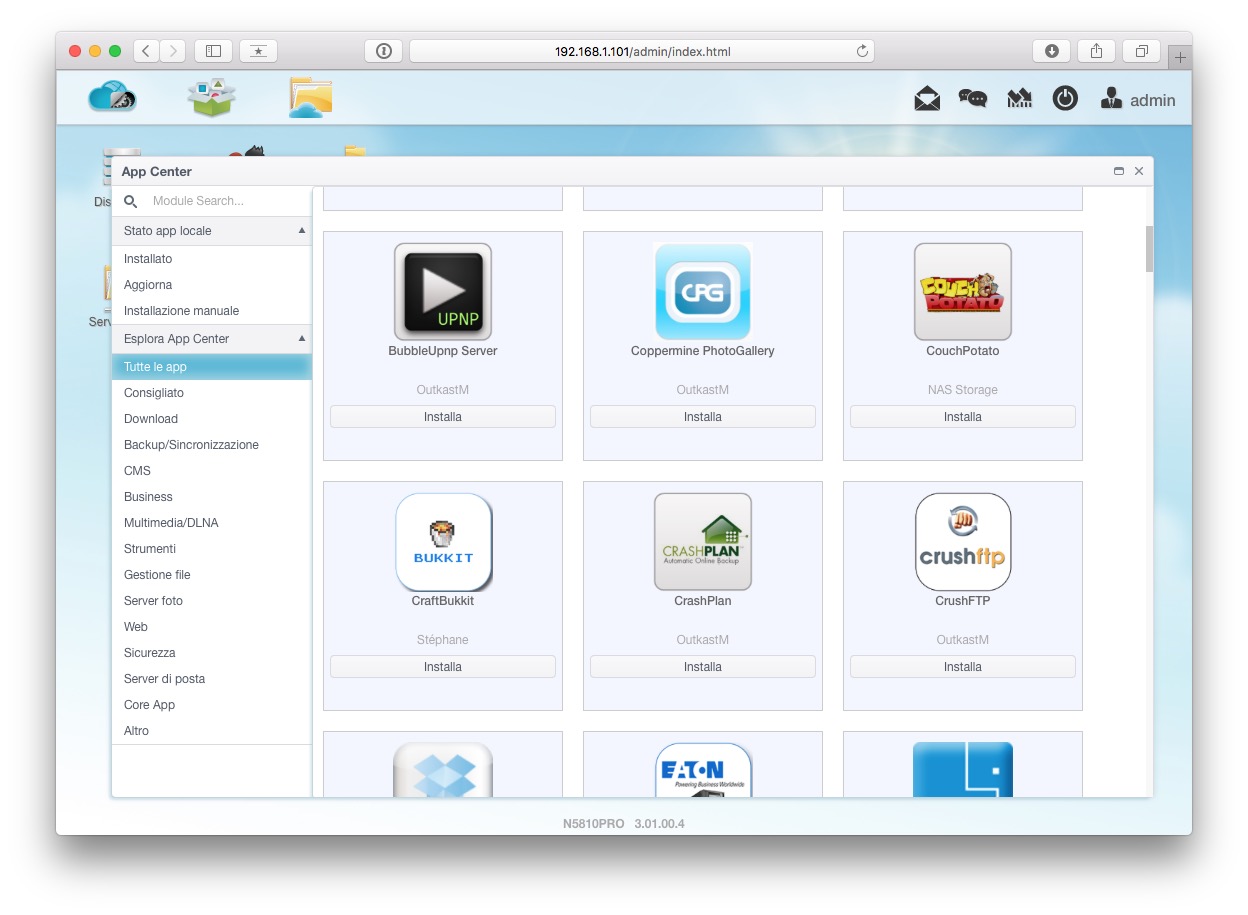1248x915 pixels.
Task: Open the chat messages bubble icon
Action: (973, 99)
